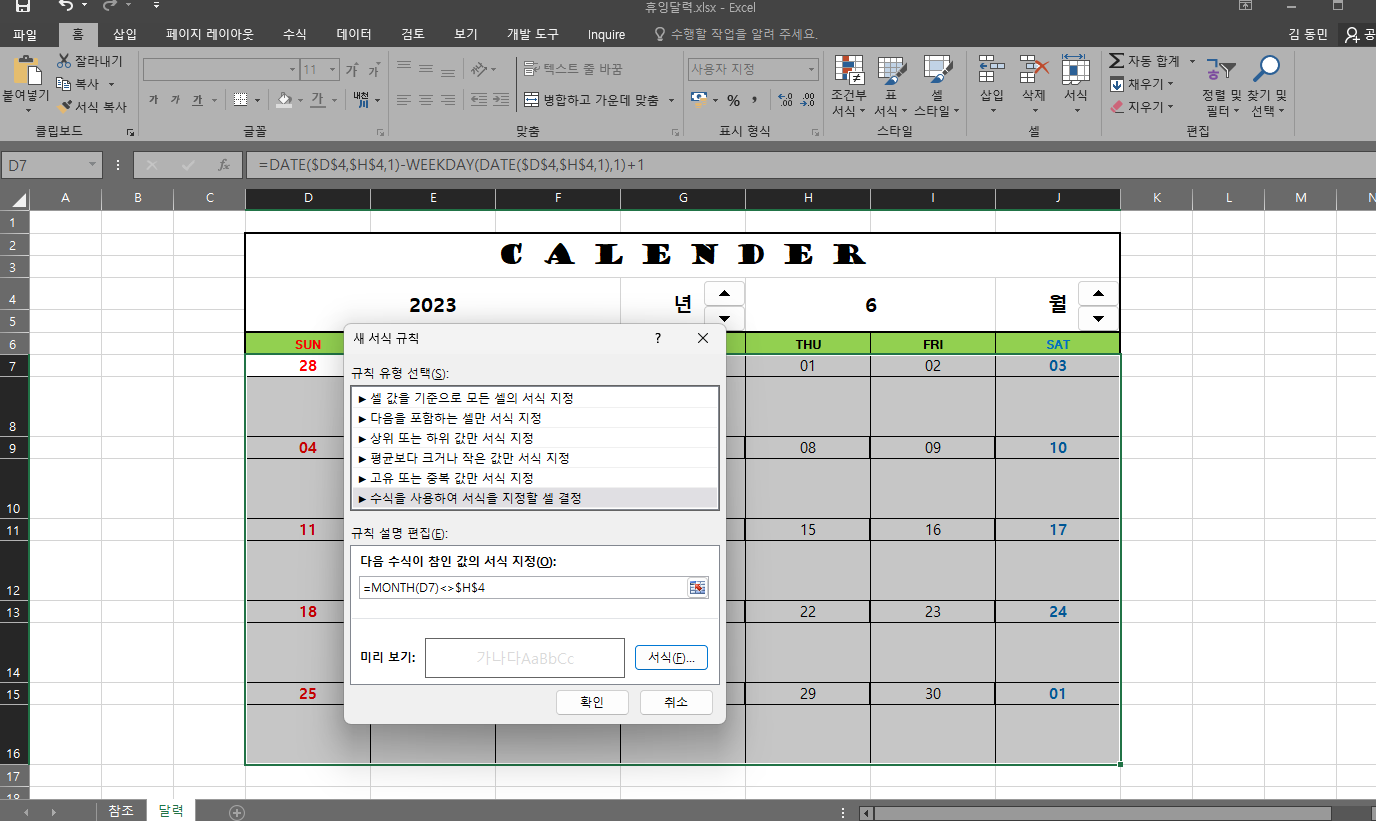Image resolution: width=1376 pixels, height=821 pixels.
Task: Click the increase decimal icon
Action: point(785,100)
